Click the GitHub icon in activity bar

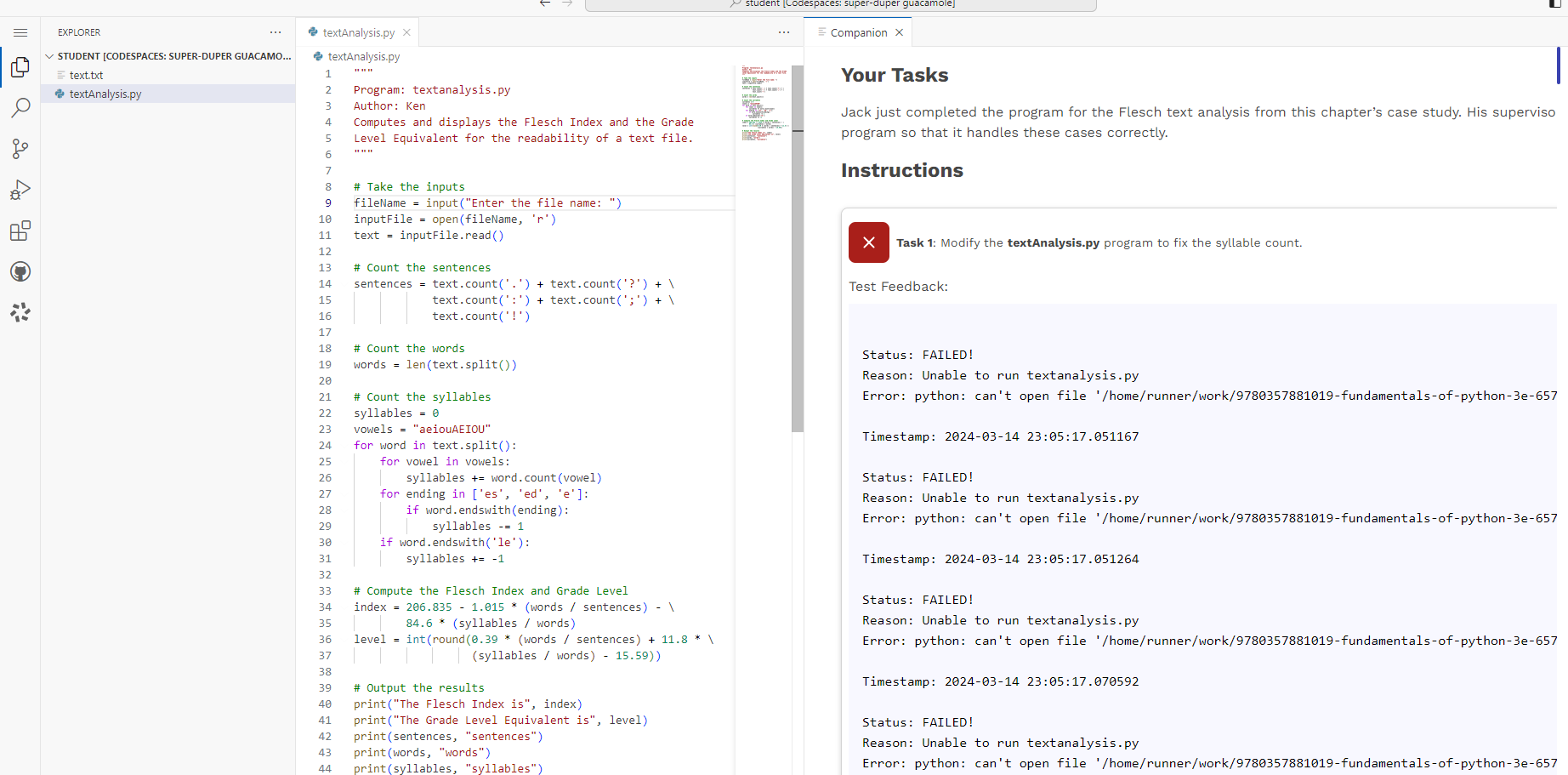20,271
